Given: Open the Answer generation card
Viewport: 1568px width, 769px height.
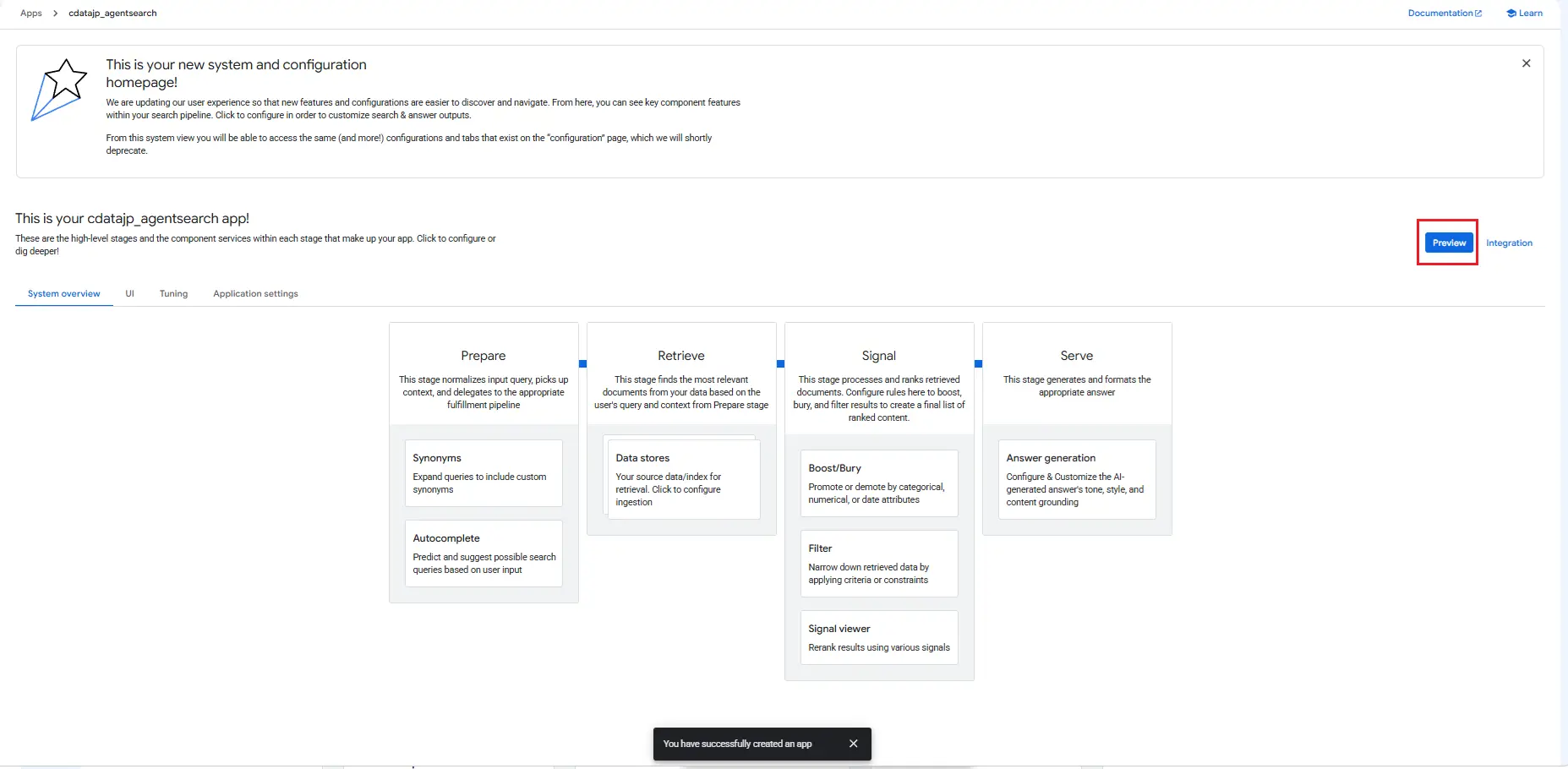Looking at the screenshot, I should (1077, 479).
